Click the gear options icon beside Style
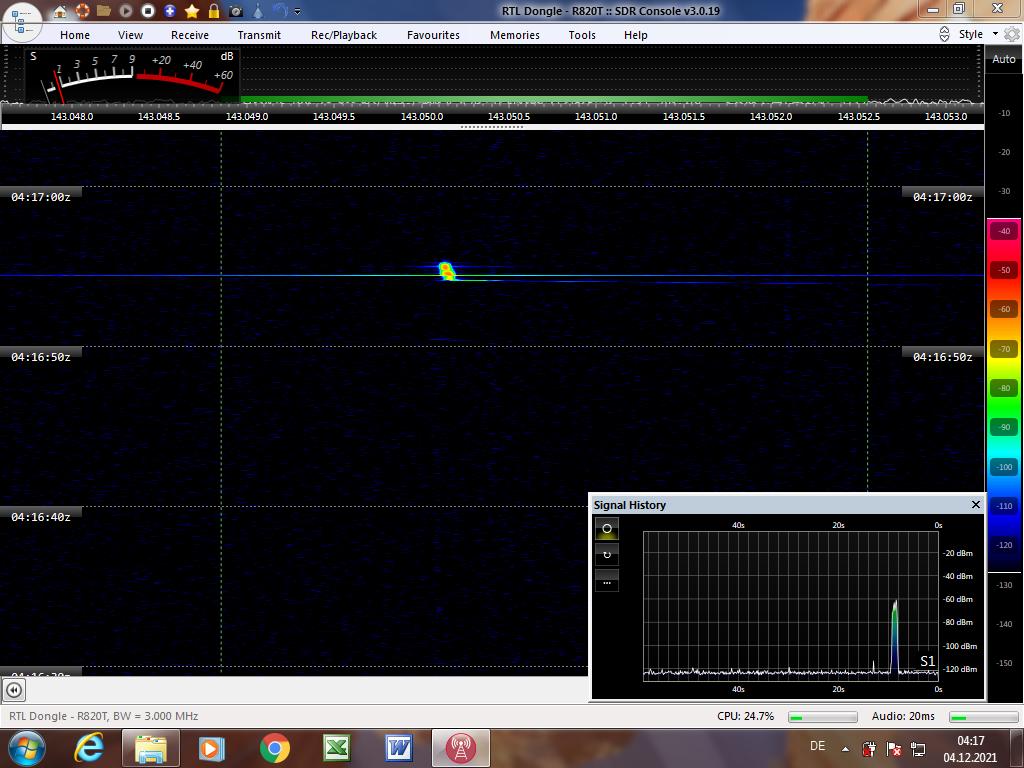This screenshot has width=1024, height=768. (x=1012, y=35)
